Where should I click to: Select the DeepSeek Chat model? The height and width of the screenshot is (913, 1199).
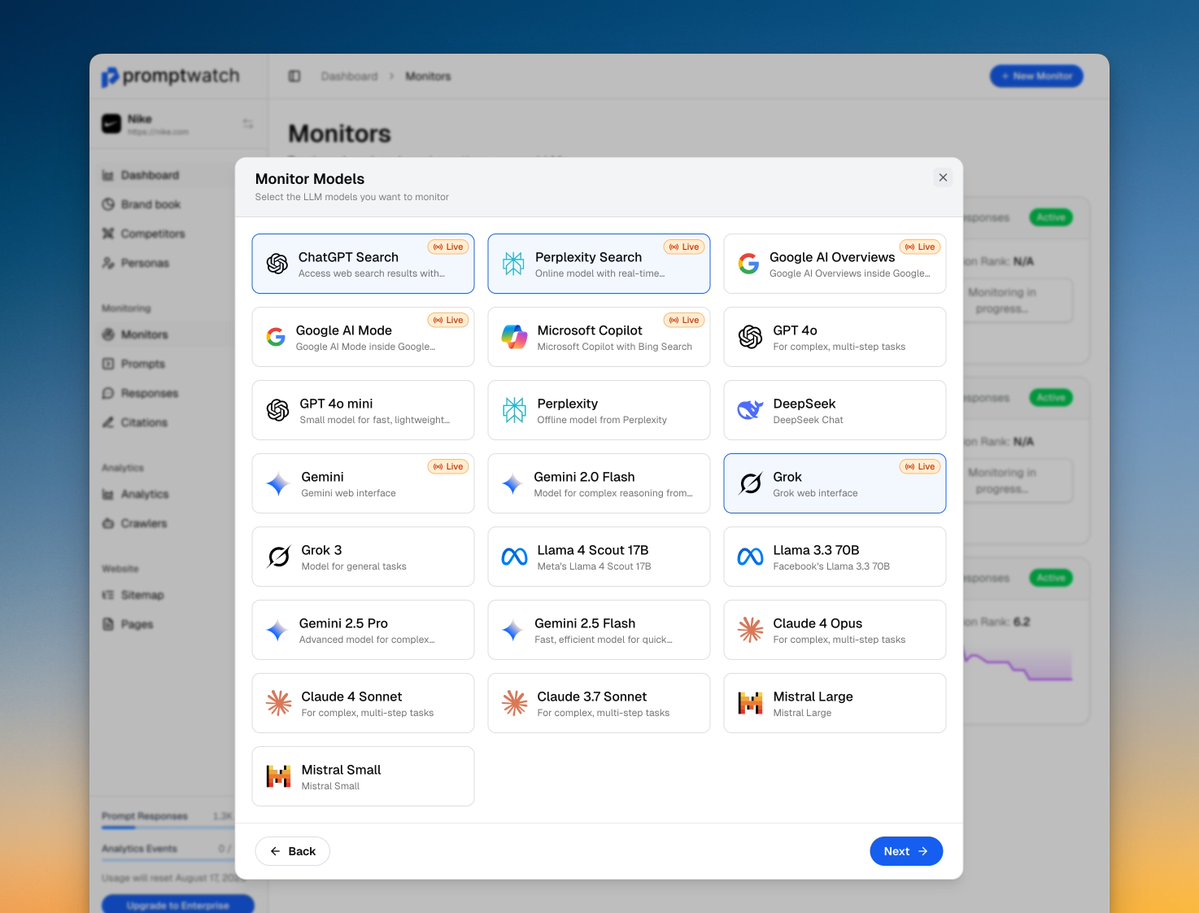(x=834, y=410)
